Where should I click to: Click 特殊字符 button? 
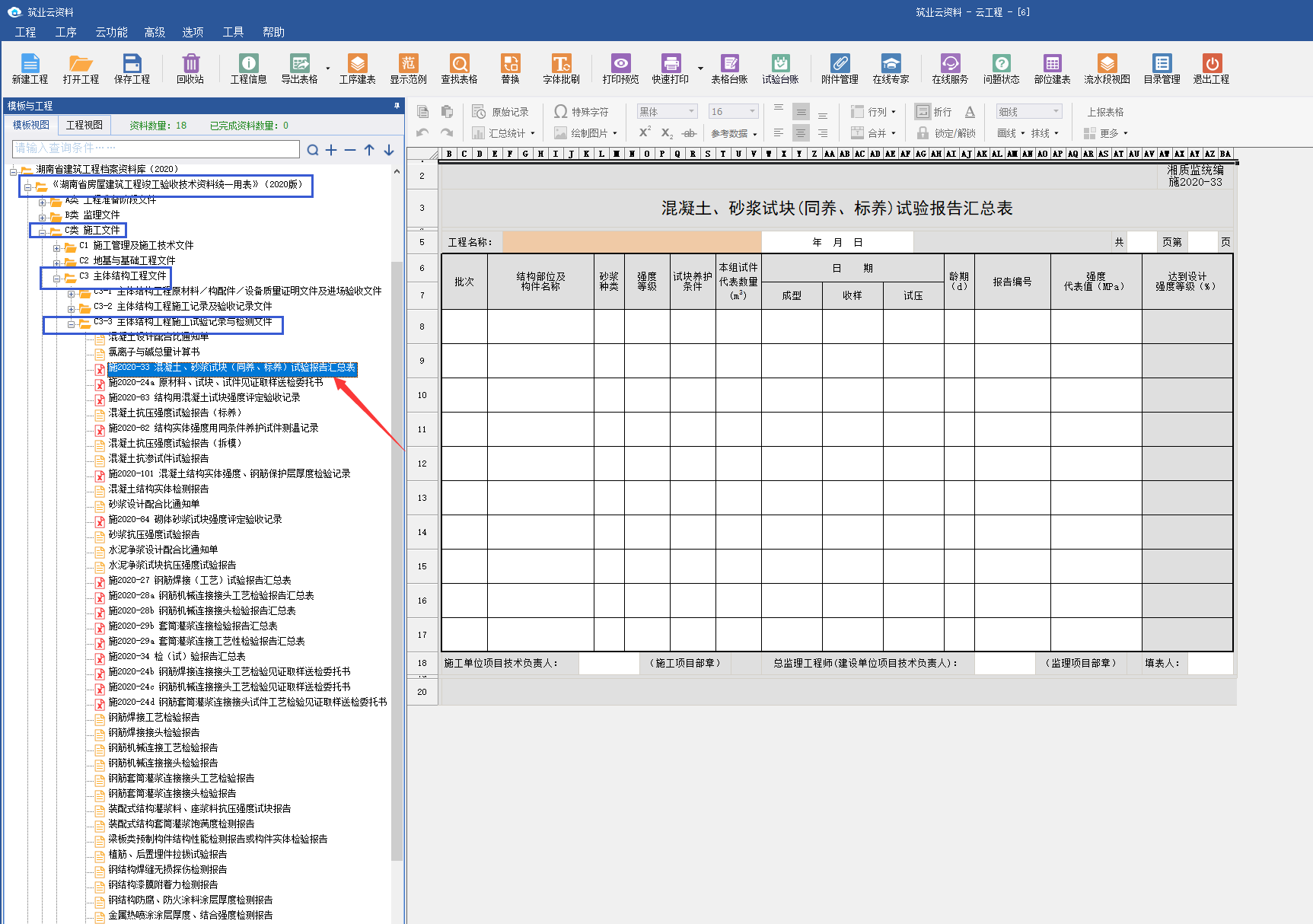click(582, 112)
